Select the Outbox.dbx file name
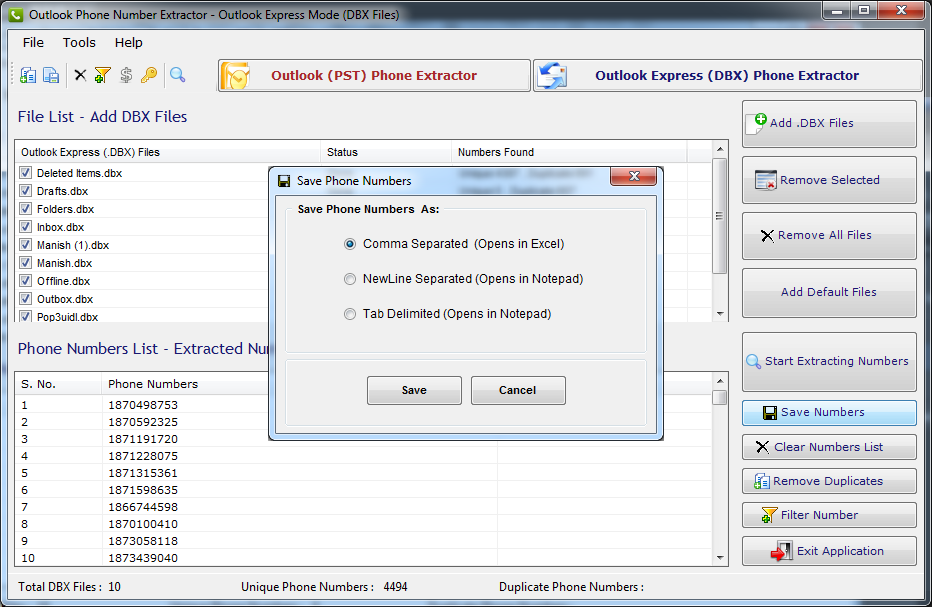The height and width of the screenshot is (607, 932). (65, 299)
